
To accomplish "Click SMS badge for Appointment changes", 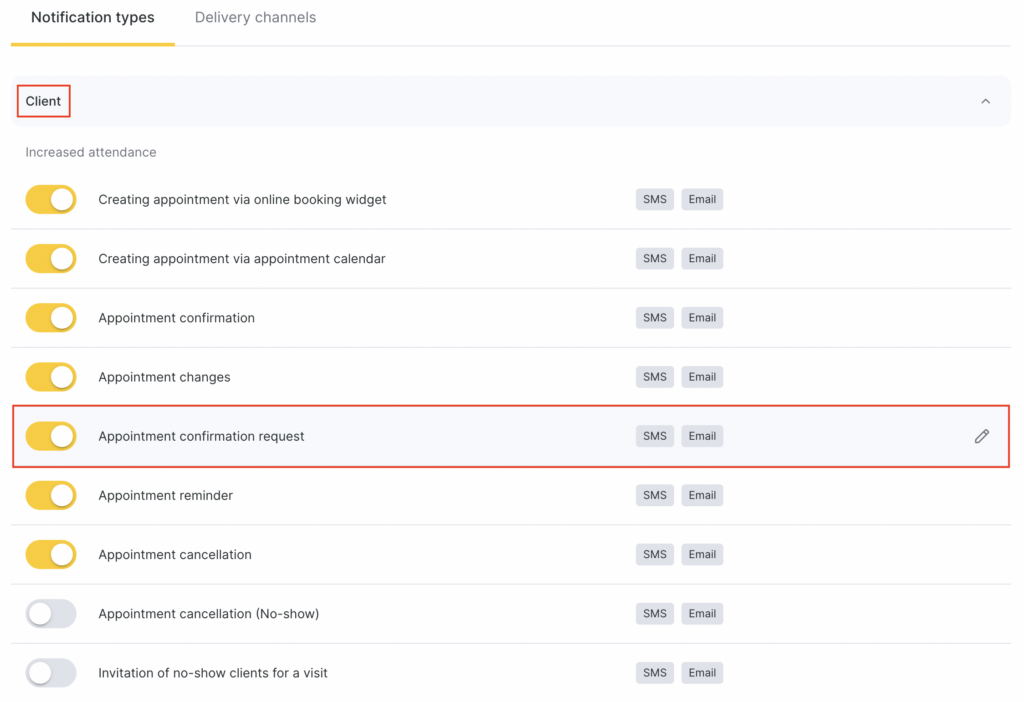I will tap(654, 377).
